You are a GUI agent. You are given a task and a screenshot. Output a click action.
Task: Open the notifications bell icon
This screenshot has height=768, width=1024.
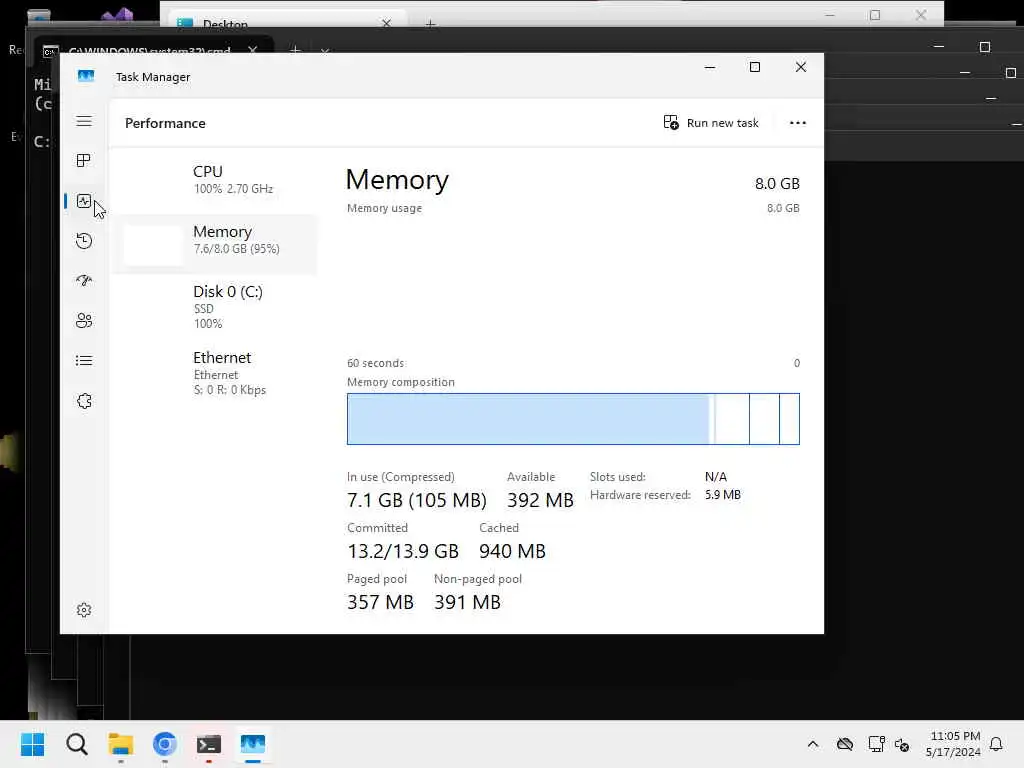[x=996, y=744]
